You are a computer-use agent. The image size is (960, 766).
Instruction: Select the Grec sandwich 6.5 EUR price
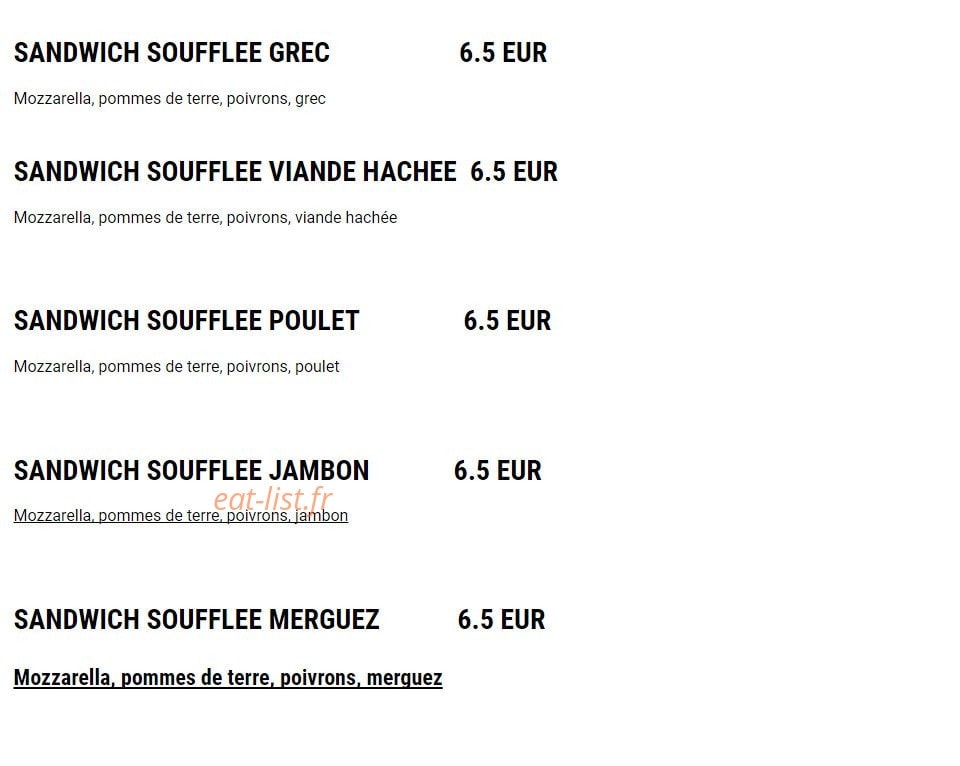tap(503, 53)
